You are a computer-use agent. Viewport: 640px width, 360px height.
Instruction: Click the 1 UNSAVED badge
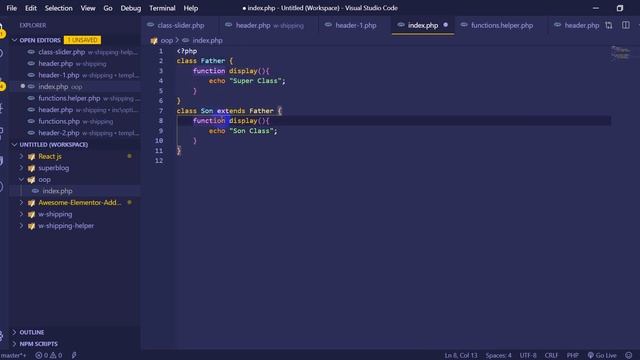click(x=82, y=40)
